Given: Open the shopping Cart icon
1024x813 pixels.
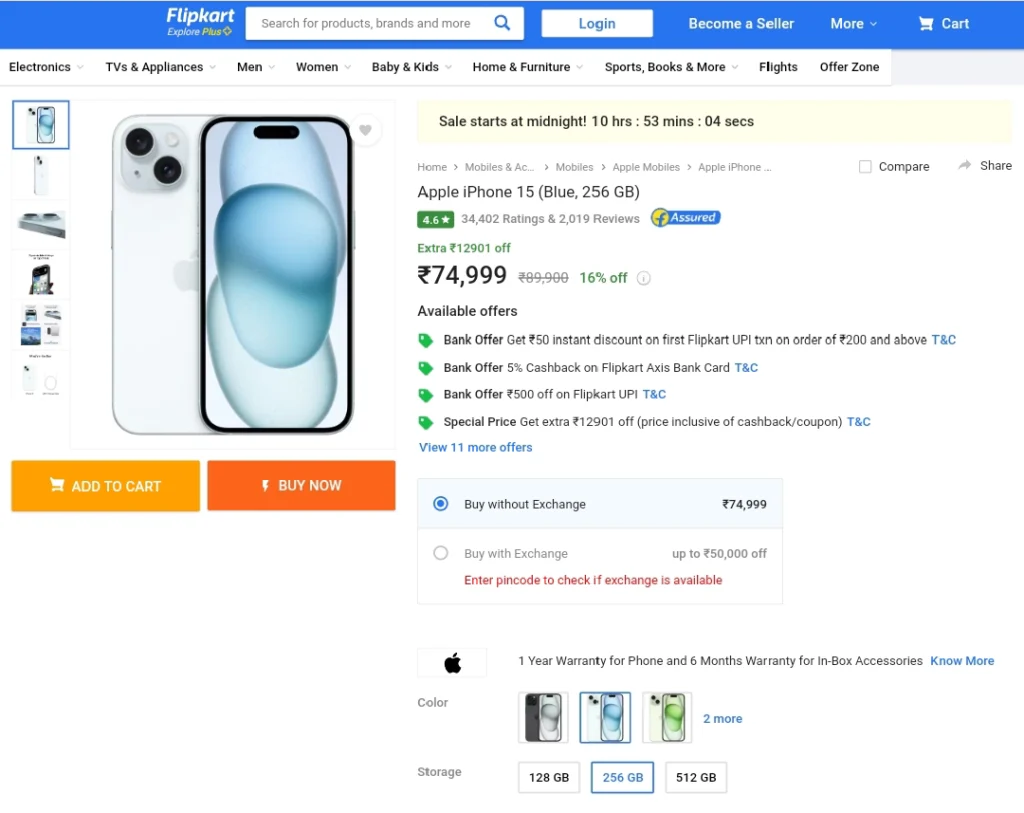Looking at the screenshot, I should [x=925, y=24].
